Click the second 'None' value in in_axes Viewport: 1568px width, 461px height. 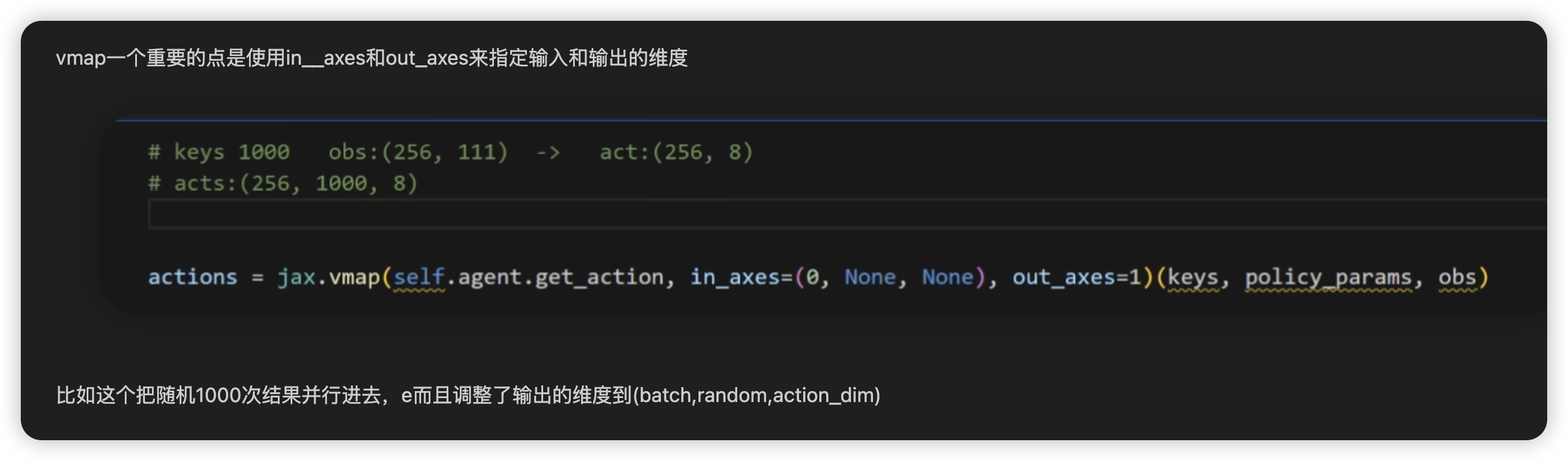(x=947, y=278)
